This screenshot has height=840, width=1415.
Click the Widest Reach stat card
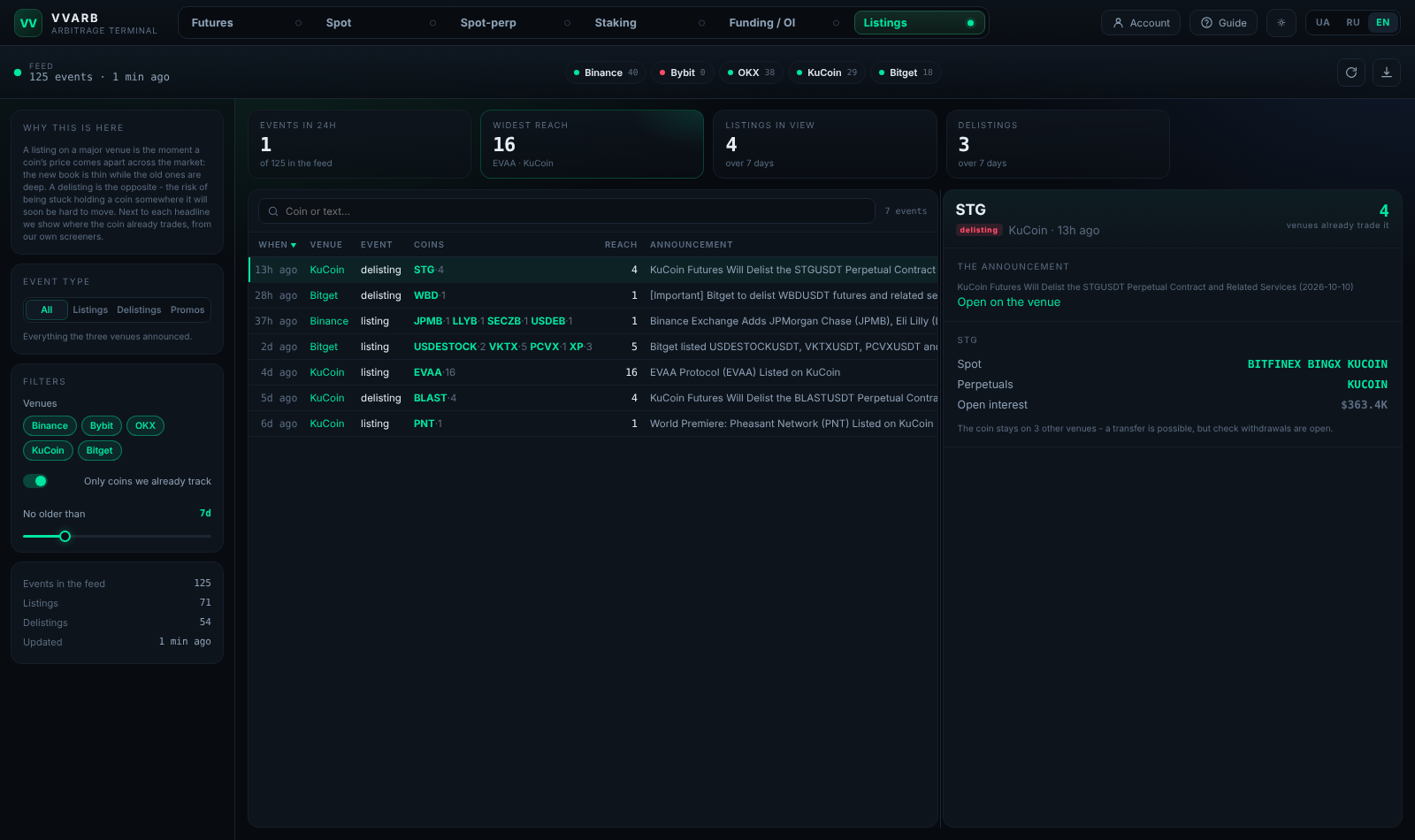(592, 144)
